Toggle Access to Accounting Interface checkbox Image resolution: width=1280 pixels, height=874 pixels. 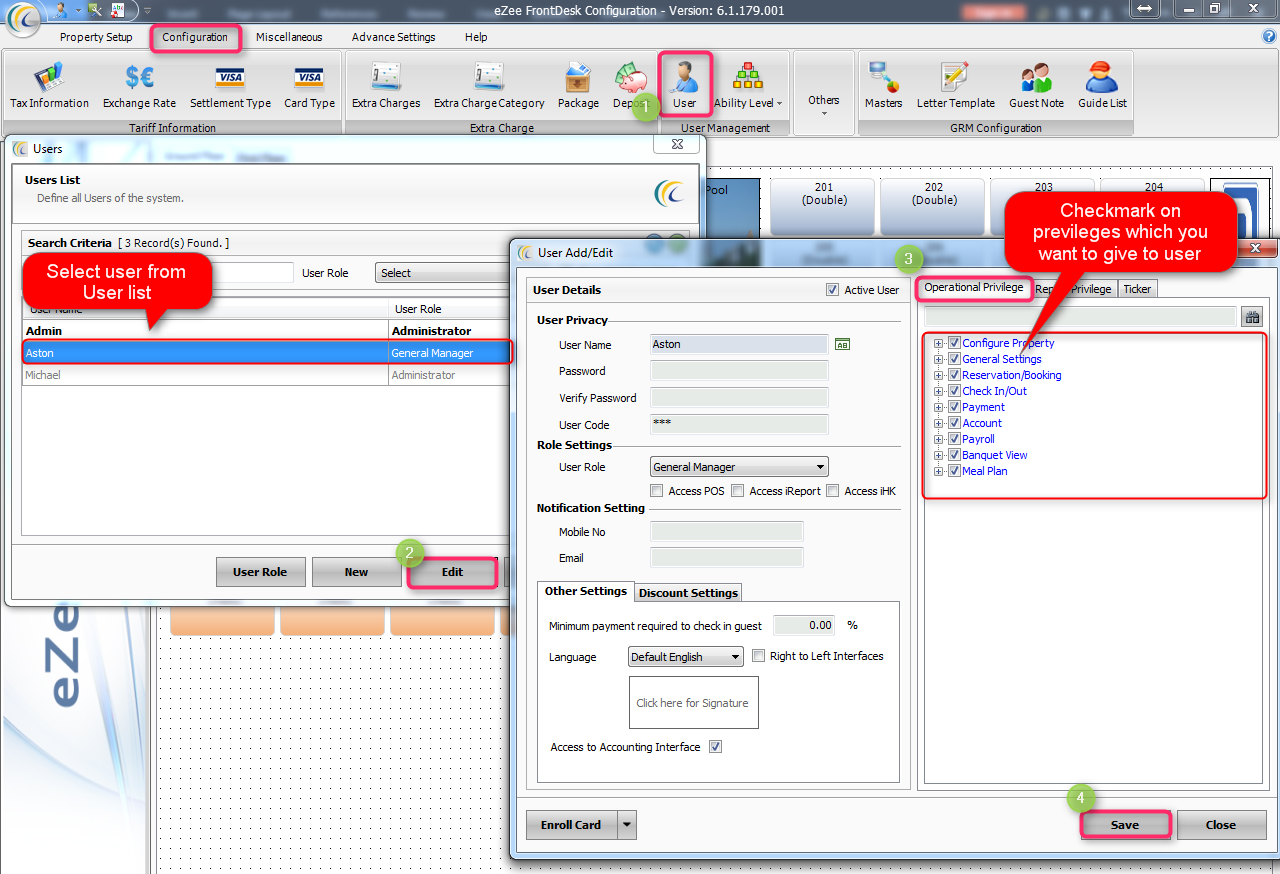click(x=715, y=747)
